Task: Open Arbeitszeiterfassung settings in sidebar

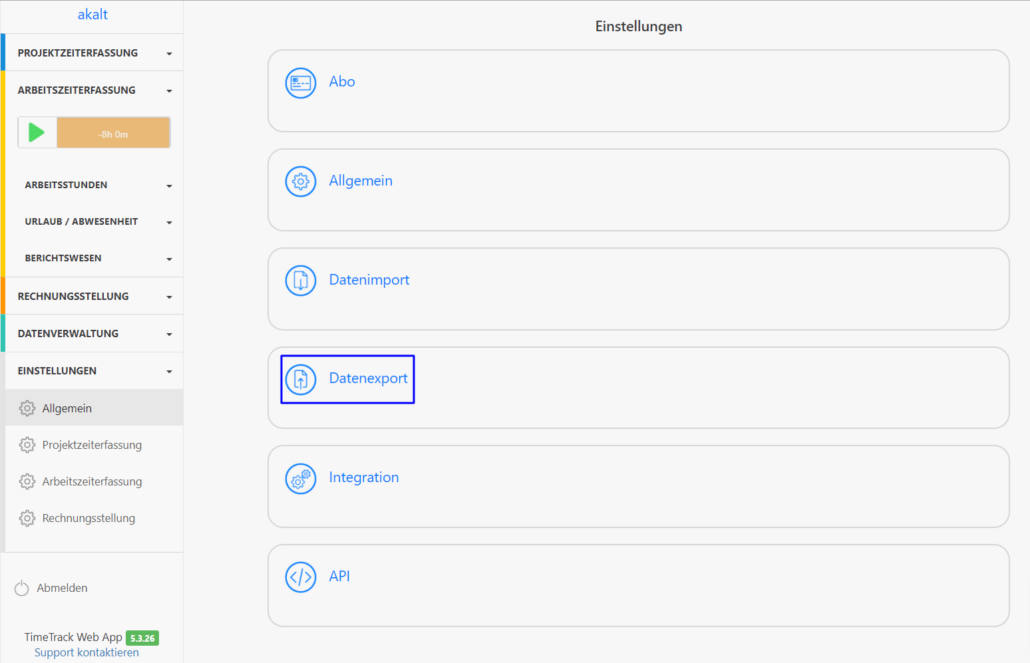Action: tap(92, 482)
